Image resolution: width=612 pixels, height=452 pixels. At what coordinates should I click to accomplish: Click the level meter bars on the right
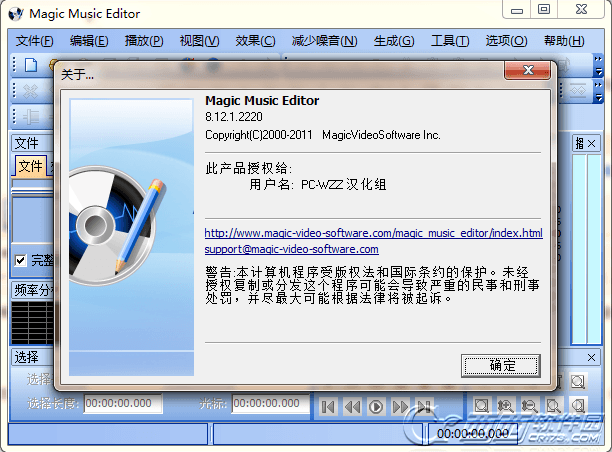click(x=586, y=249)
